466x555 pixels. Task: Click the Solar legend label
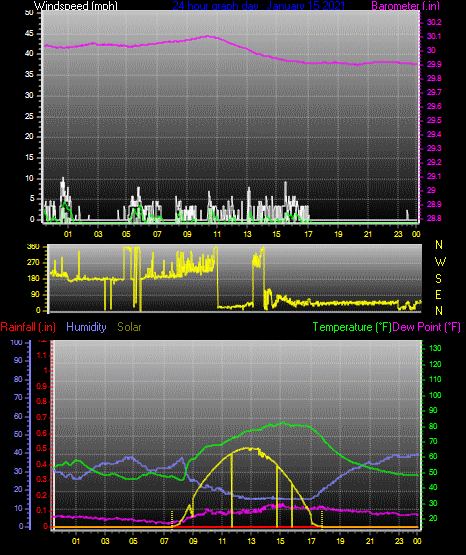[129, 327]
